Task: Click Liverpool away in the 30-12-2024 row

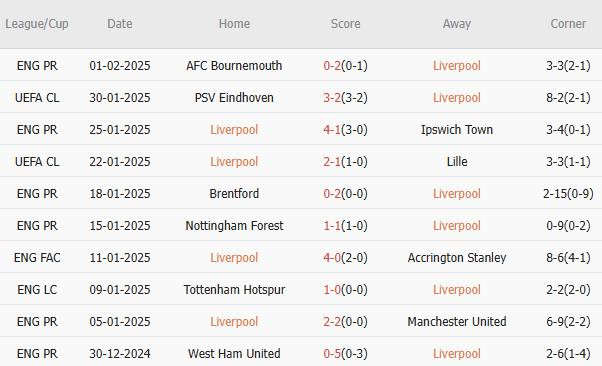Action: click(456, 354)
